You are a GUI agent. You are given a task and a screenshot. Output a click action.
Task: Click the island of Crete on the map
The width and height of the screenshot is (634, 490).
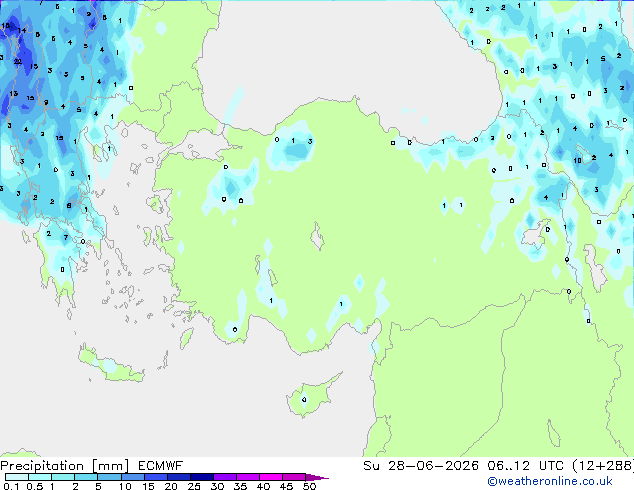tap(110, 365)
